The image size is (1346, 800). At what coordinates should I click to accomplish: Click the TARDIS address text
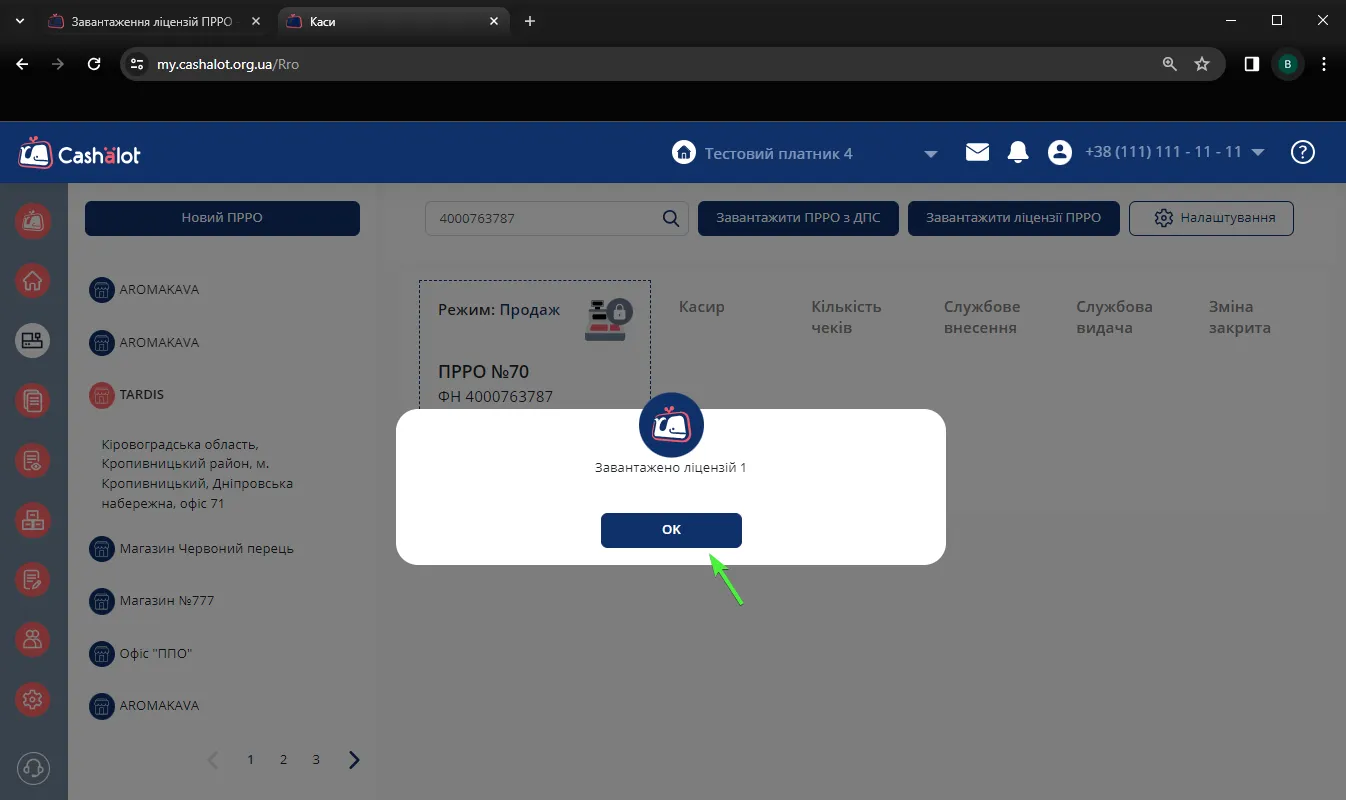click(x=199, y=474)
